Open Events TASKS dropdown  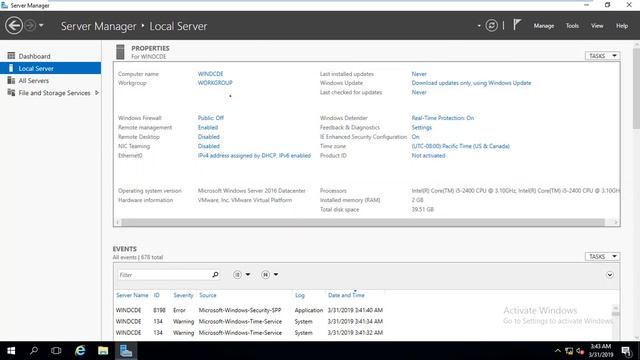tap(602, 256)
